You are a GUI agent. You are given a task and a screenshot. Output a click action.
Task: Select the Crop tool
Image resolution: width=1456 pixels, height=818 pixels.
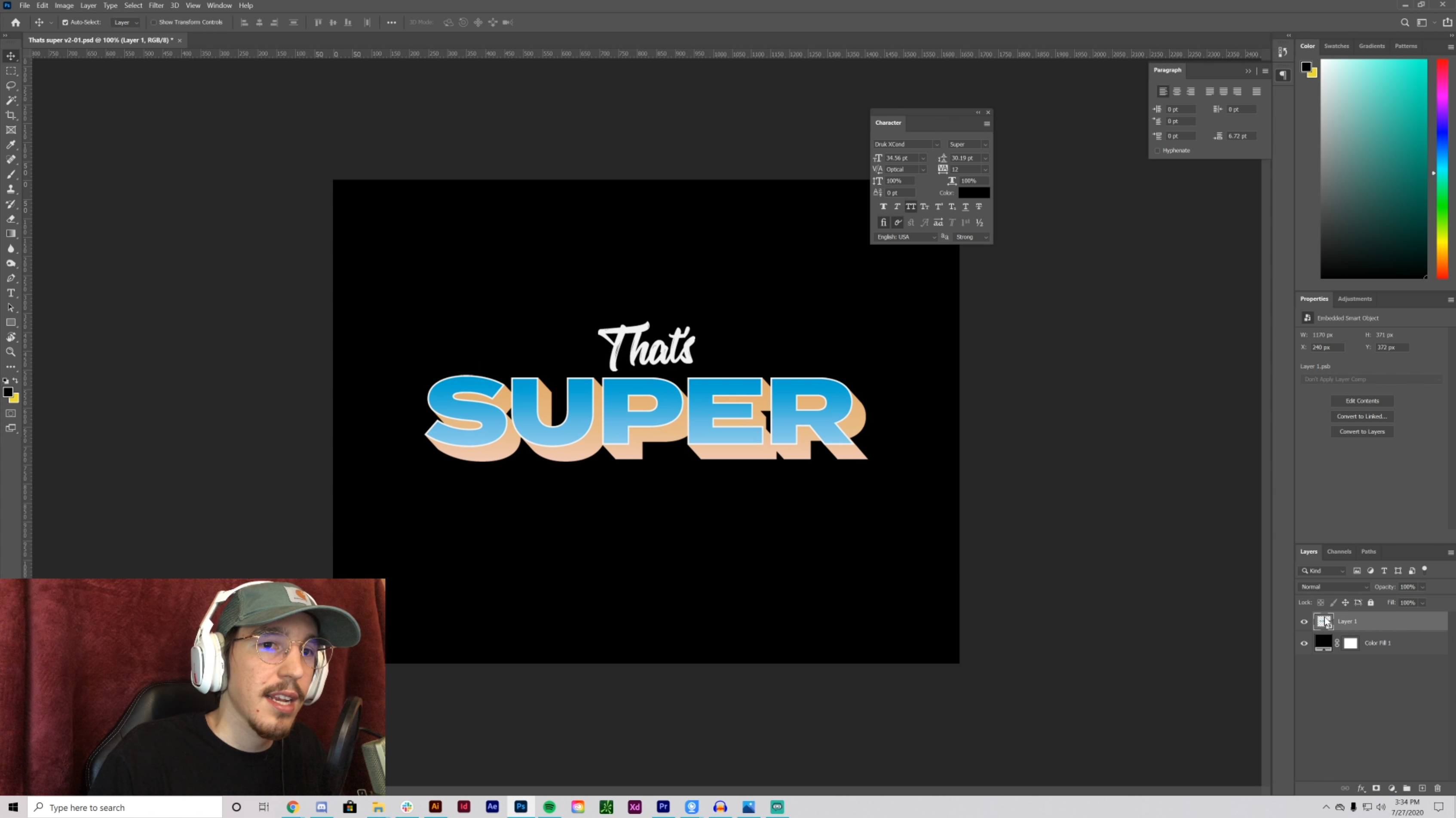click(x=11, y=115)
